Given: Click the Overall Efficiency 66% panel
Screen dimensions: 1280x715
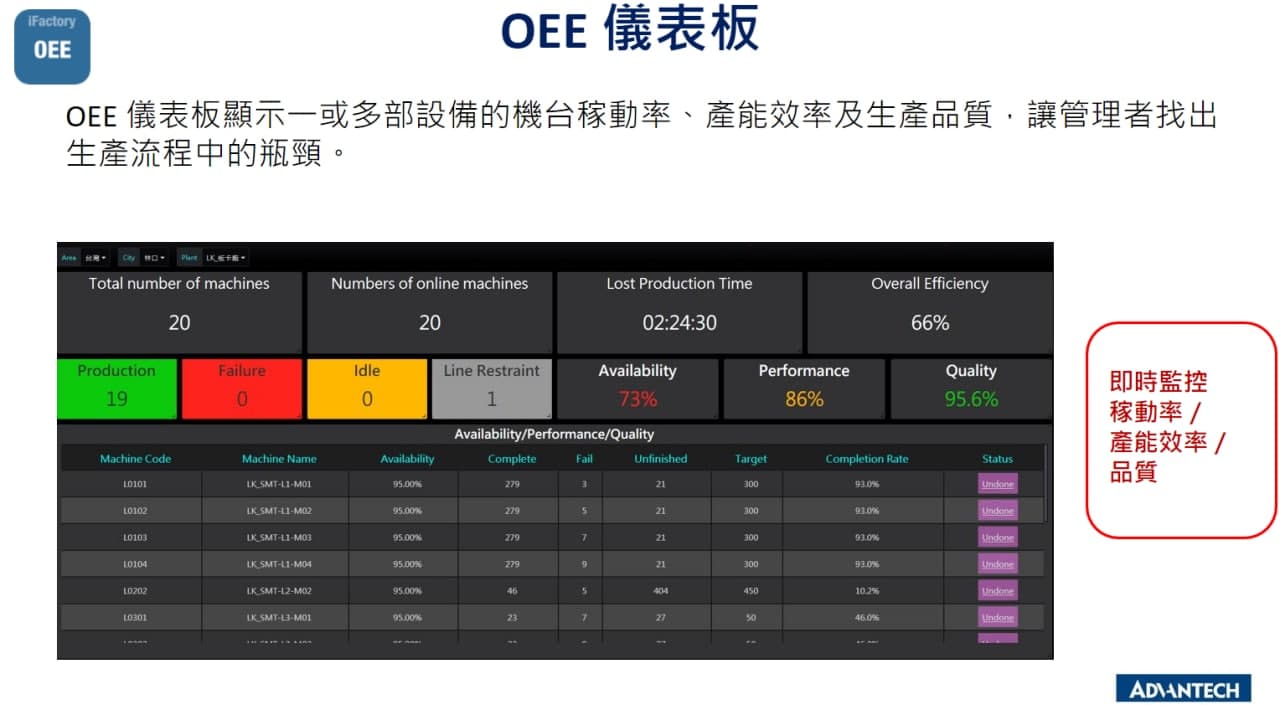Looking at the screenshot, I should pyautogui.click(x=929, y=311).
